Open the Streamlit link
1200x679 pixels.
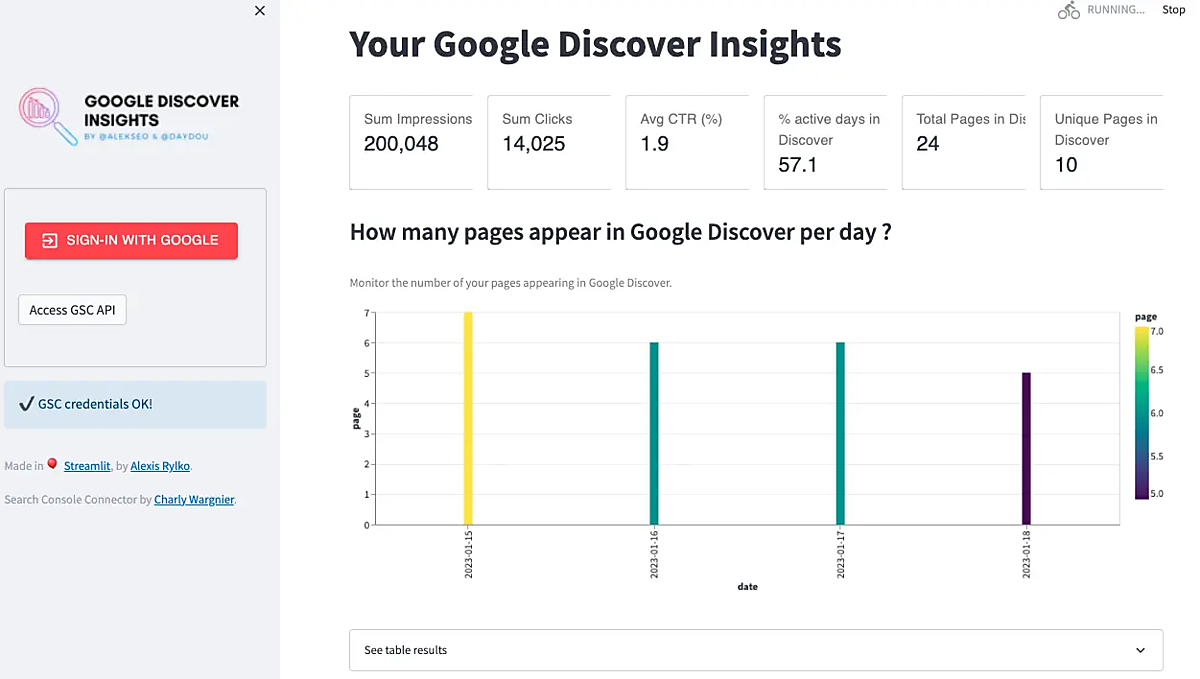click(87, 466)
